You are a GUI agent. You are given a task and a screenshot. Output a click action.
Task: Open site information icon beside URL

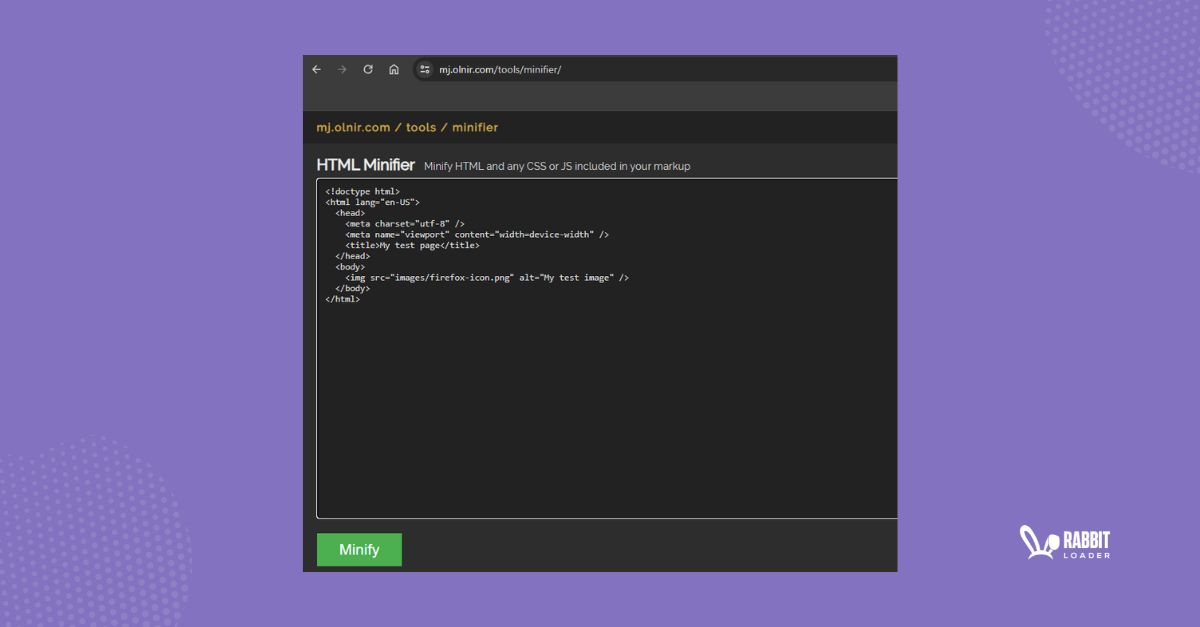tap(425, 70)
